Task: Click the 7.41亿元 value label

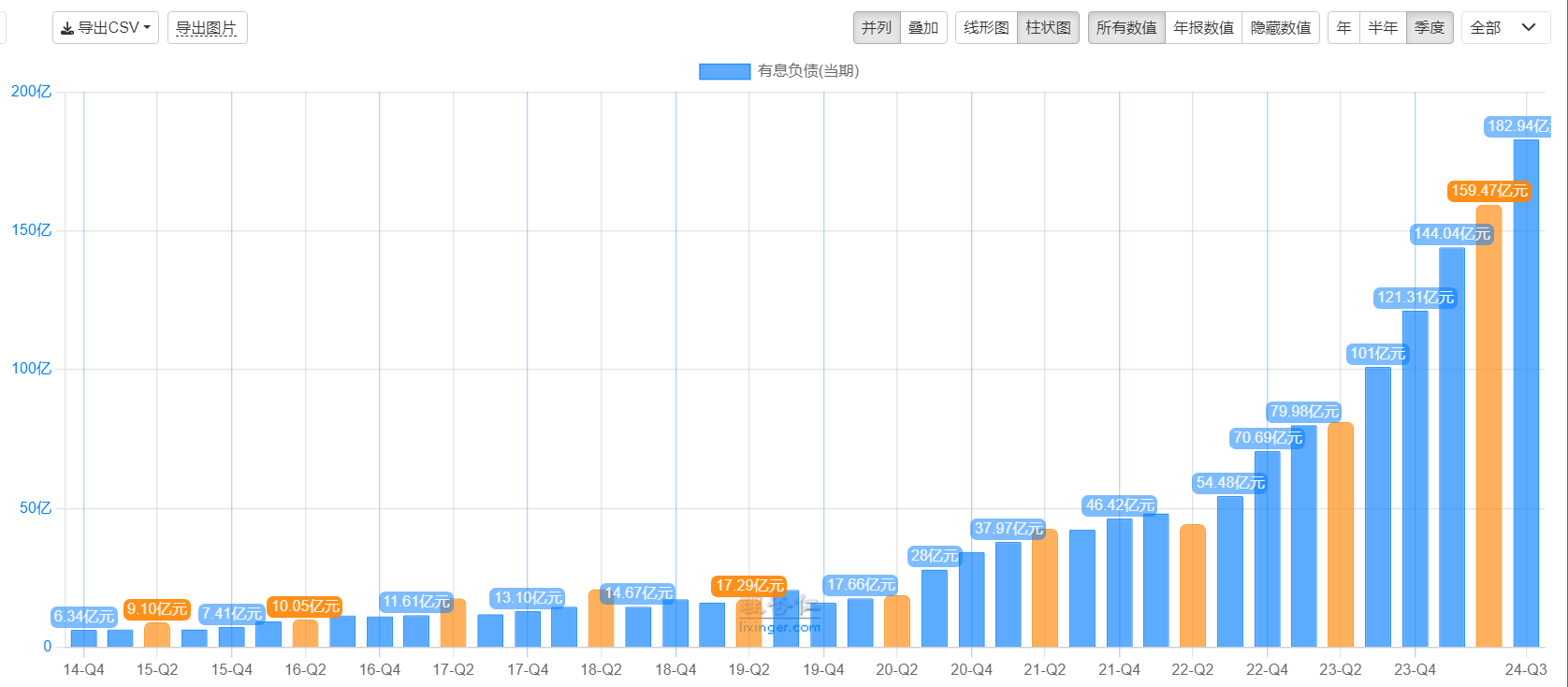Action: [232, 614]
